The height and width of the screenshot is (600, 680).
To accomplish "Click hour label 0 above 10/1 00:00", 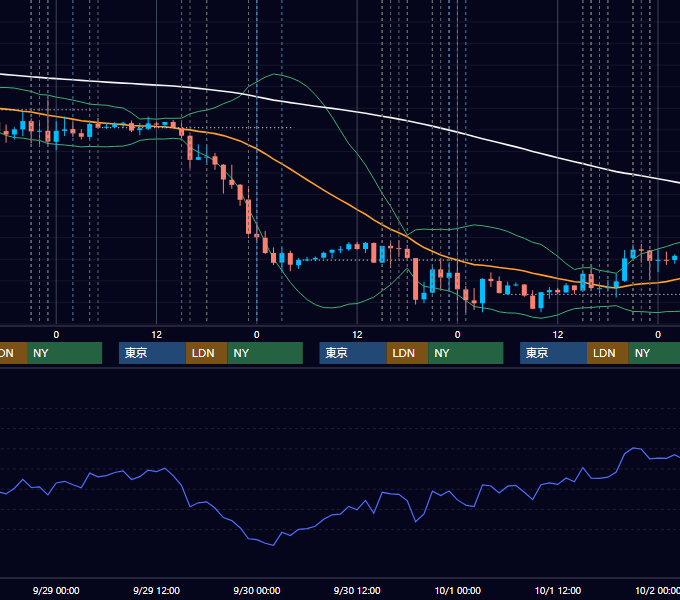I will [458, 335].
